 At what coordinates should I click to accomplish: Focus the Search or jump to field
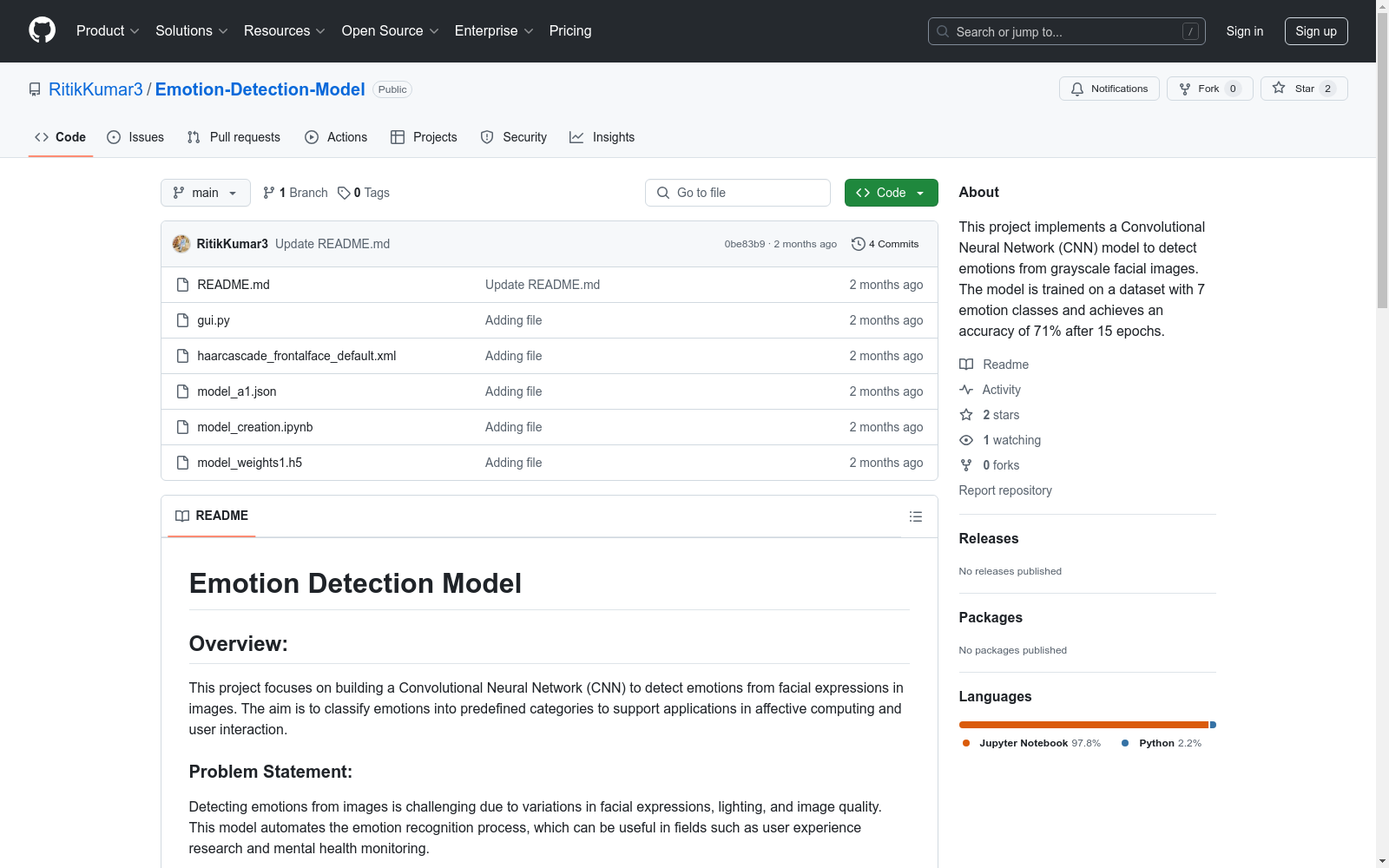[x=1067, y=31]
